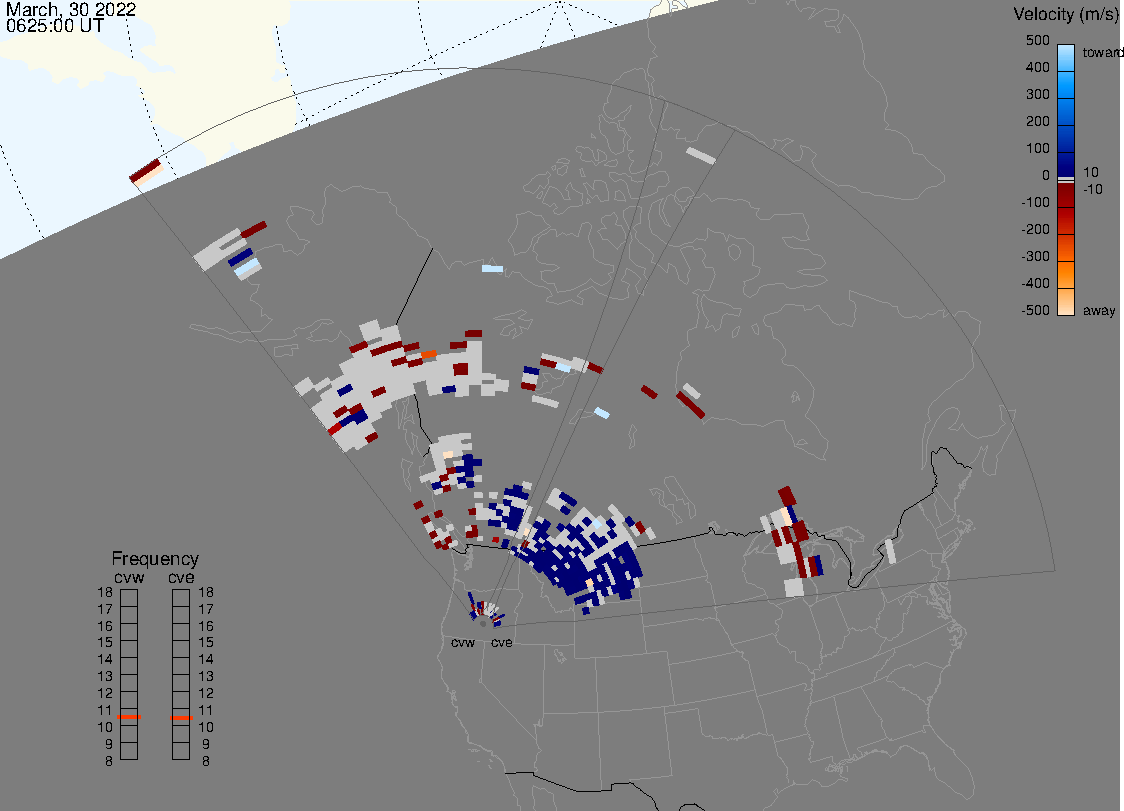The width and height of the screenshot is (1124, 811).
Task: Select the 500 value on velocity scale
Action: [1037, 40]
